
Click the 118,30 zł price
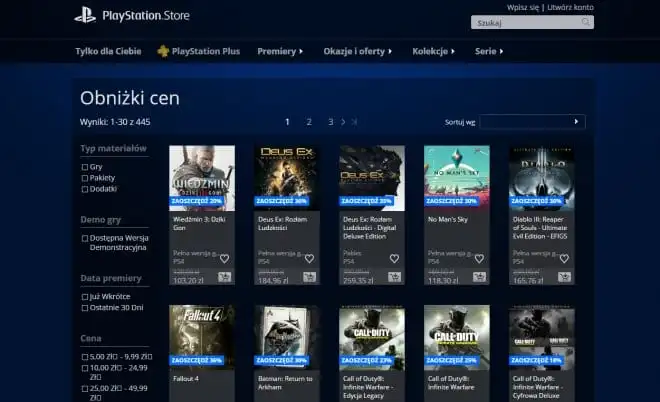tap(443, 280)
